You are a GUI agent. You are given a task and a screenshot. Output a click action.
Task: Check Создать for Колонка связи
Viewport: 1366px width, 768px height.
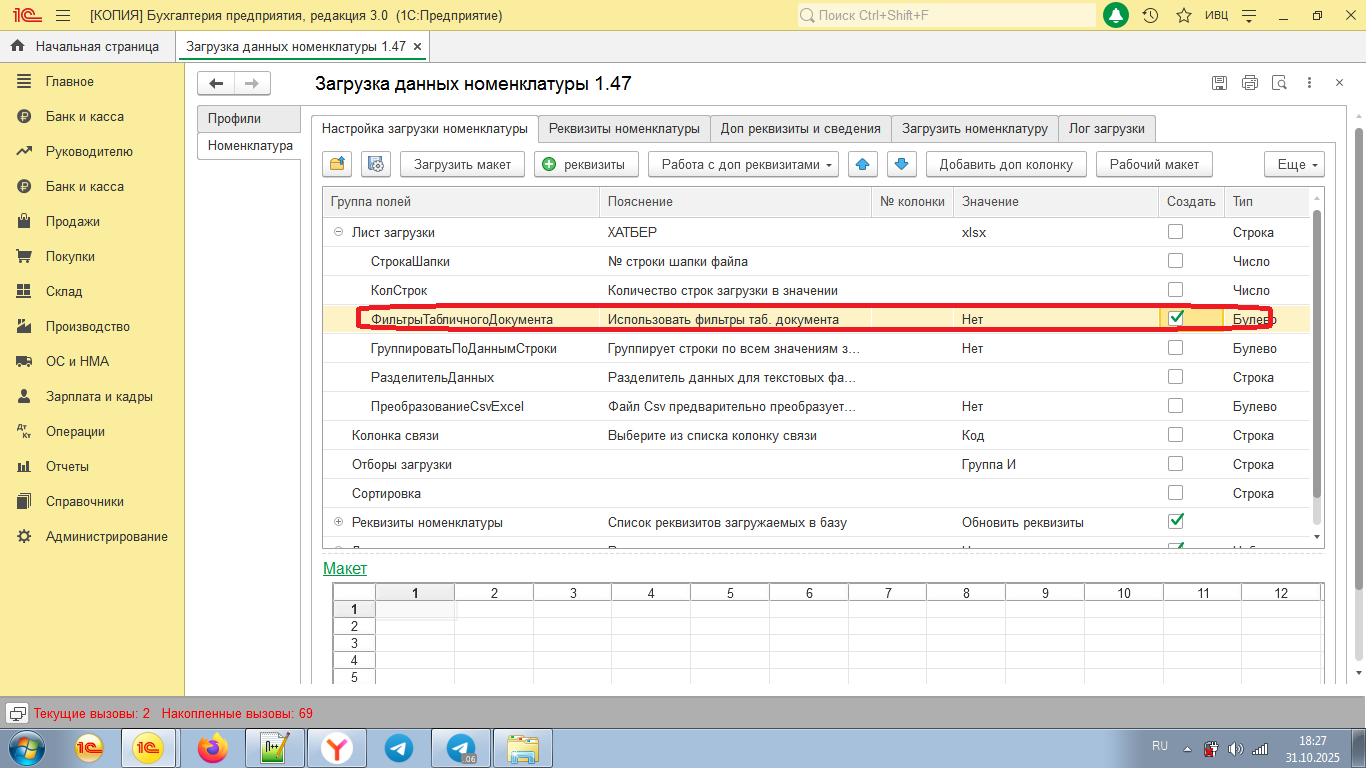1176,435
